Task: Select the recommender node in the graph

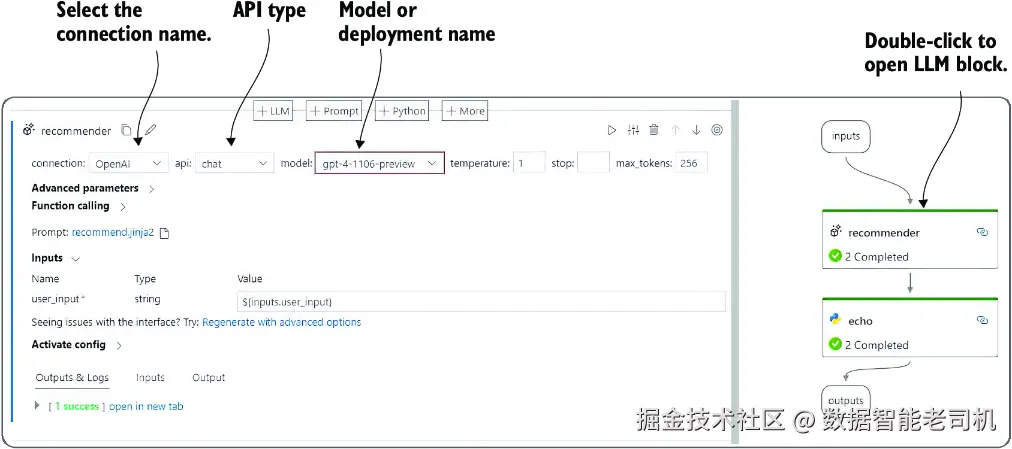Action: point(910,239)
